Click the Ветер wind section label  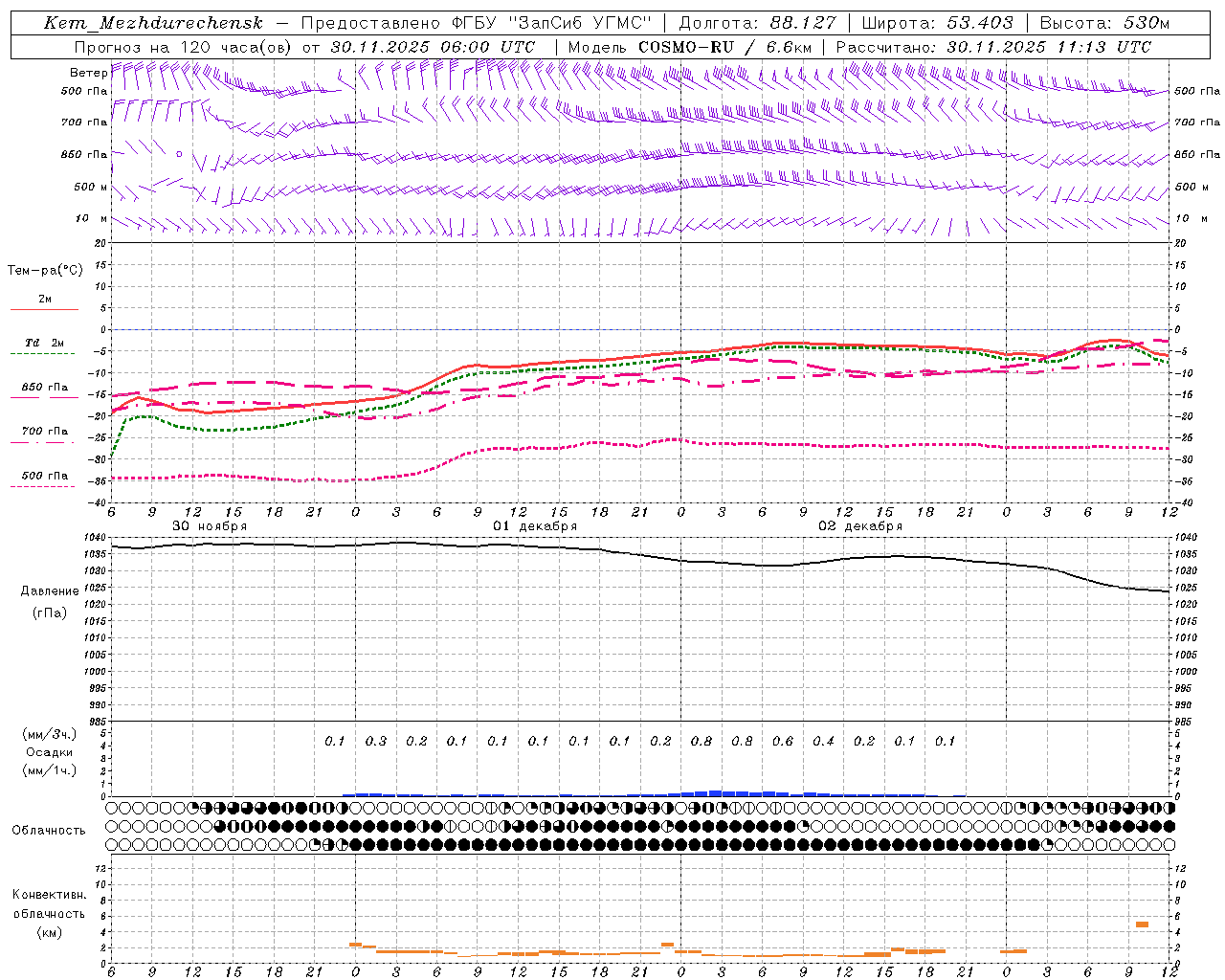(88, 73)
